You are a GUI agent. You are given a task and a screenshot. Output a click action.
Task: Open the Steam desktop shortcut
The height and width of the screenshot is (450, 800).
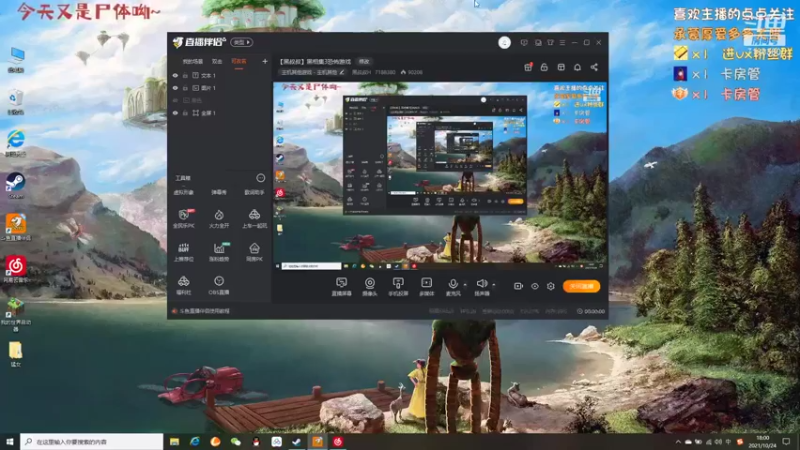tap(16, 186)
